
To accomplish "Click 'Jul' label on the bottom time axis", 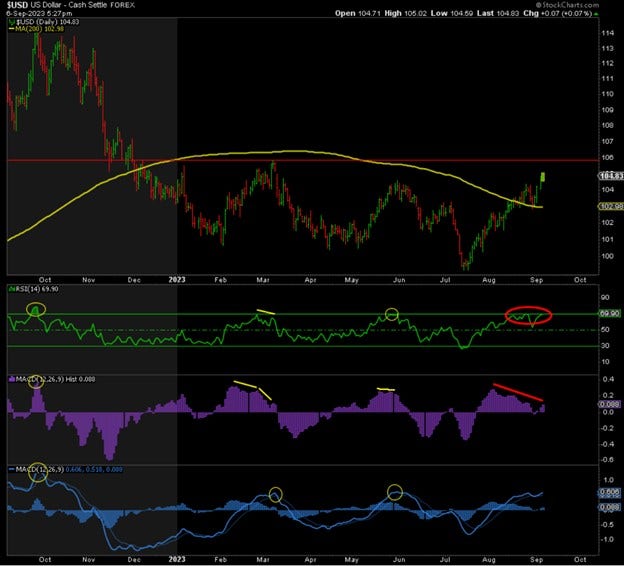I will click(x=445, y=559).
